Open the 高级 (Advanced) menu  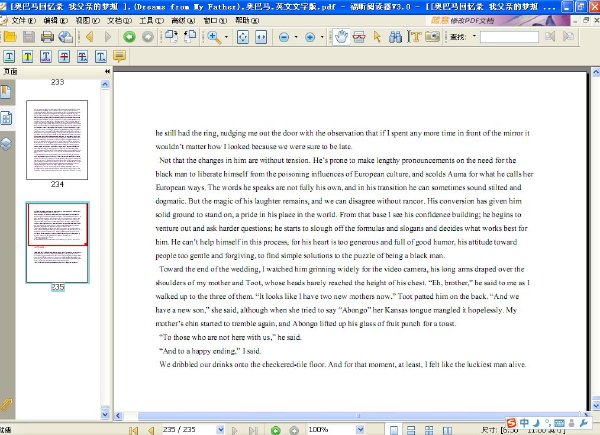(183, 20)
